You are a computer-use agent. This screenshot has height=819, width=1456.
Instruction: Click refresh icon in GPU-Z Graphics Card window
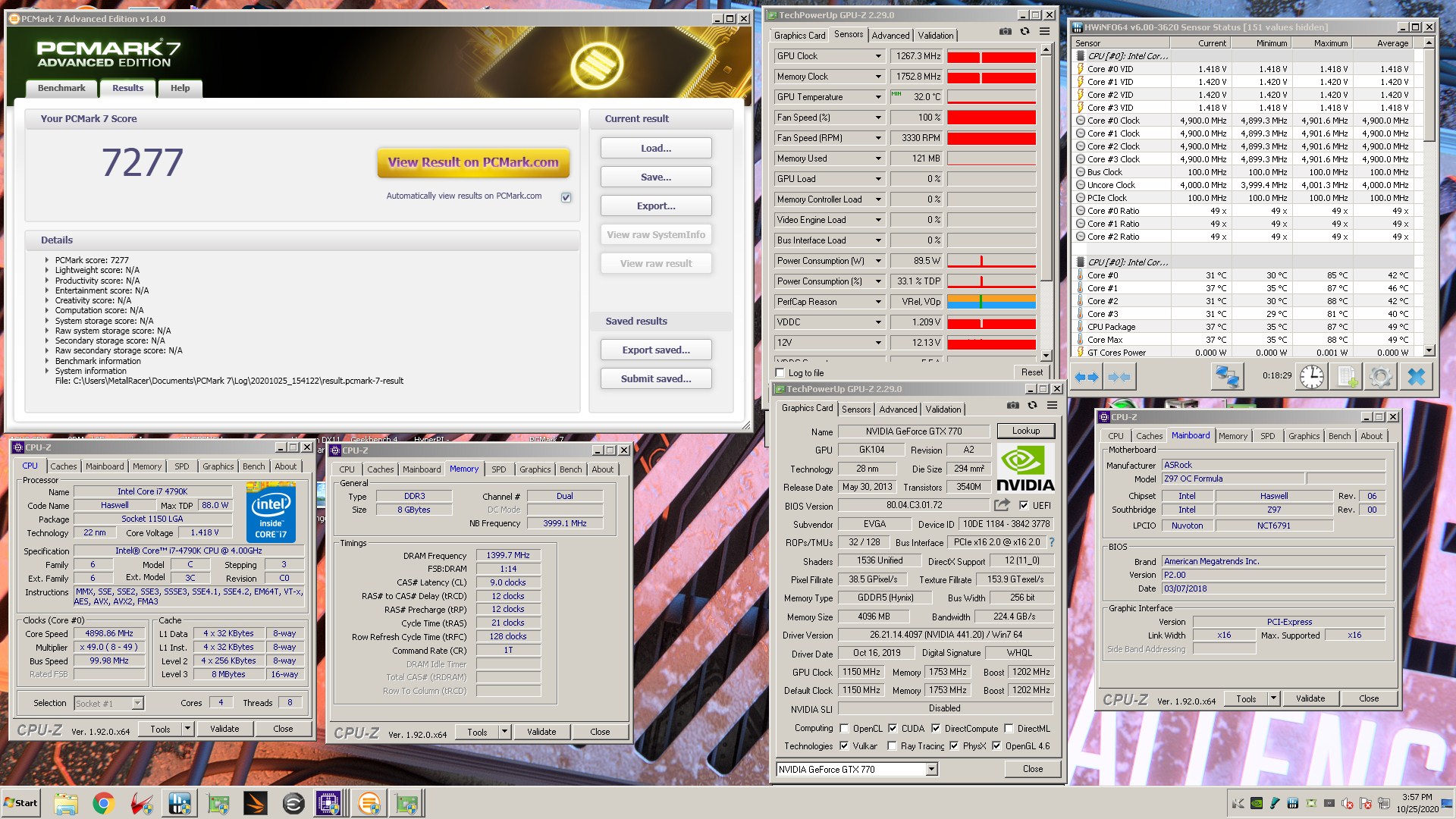(1032, 406)
